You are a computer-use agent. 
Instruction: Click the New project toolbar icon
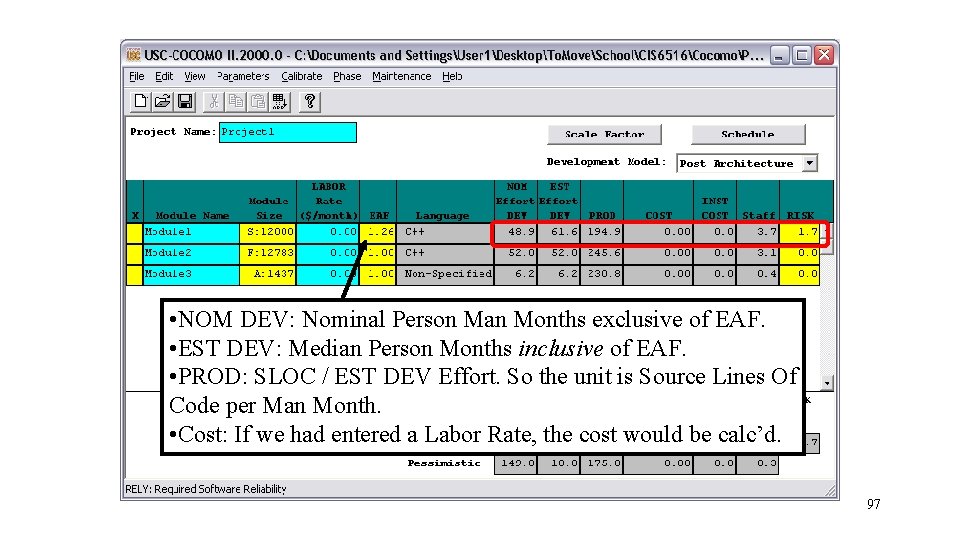pyautogui.click(x=140, y=101)
